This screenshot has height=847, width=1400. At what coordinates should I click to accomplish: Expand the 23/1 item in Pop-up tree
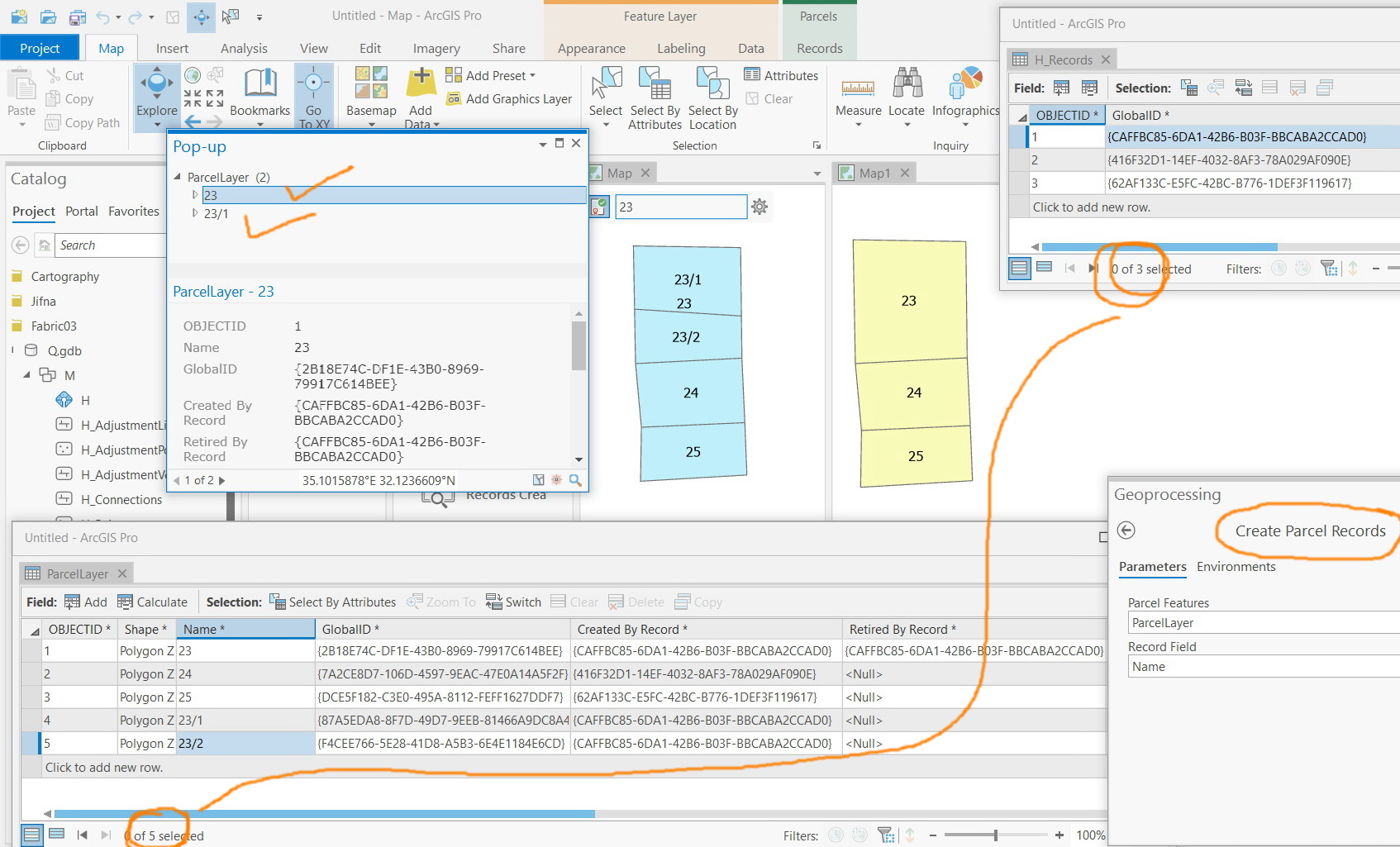pyautogui.click(x=195, y=213)
